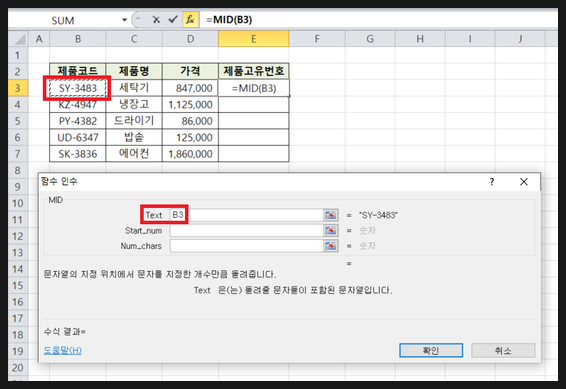Select row 20 header
The height and width of the screenshot is (389, 566).
click(x=18, y=368)
